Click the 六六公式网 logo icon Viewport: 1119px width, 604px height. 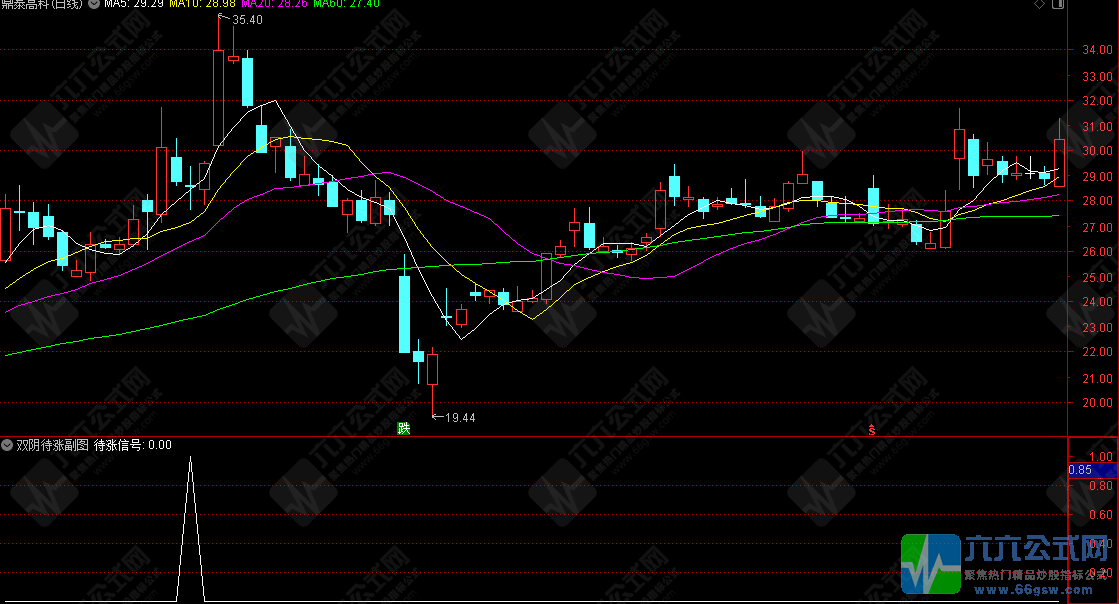point(929,564)
